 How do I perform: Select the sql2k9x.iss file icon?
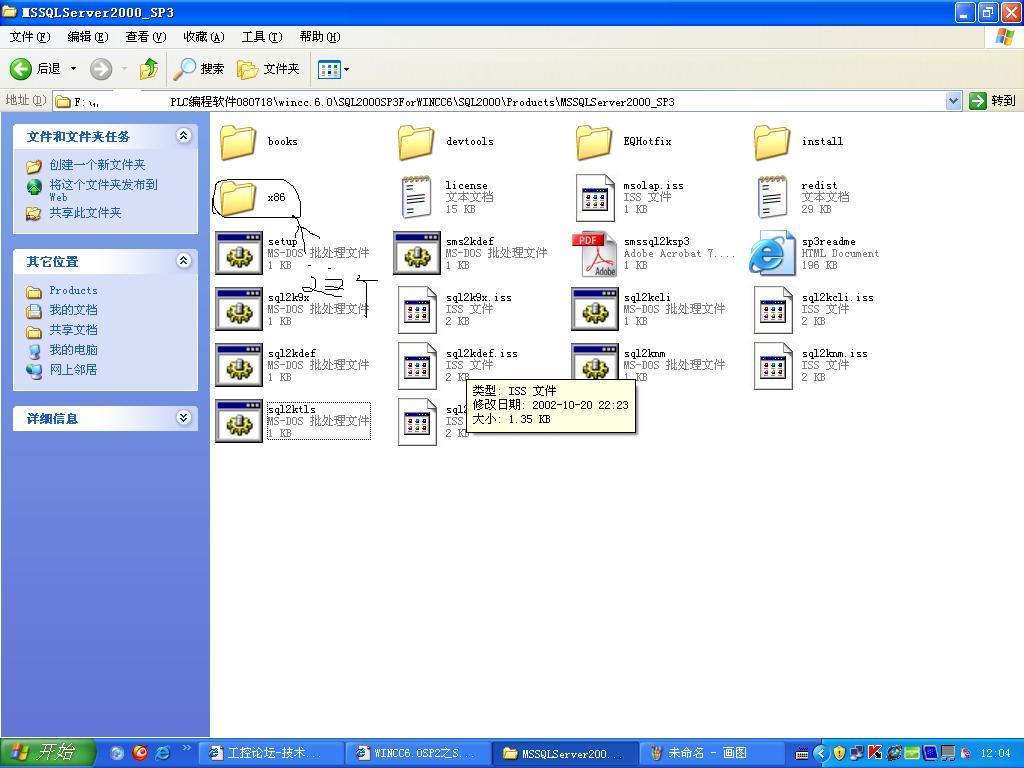(x=417, y=310)
